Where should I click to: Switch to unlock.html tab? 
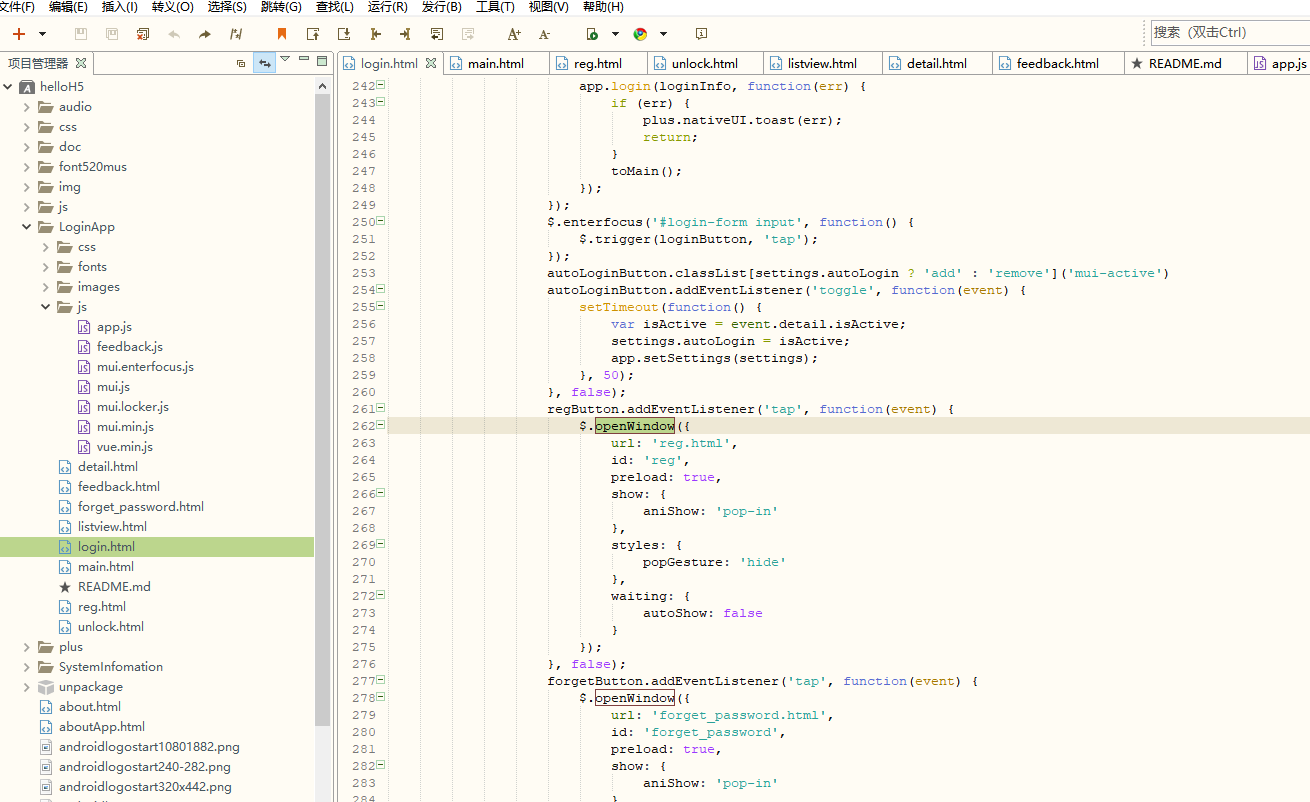coord(705,63)
